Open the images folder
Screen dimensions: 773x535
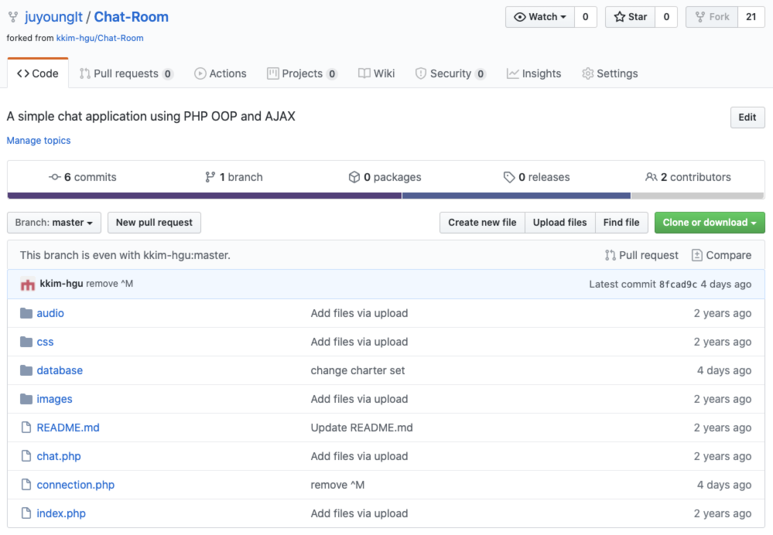point(54,399)
